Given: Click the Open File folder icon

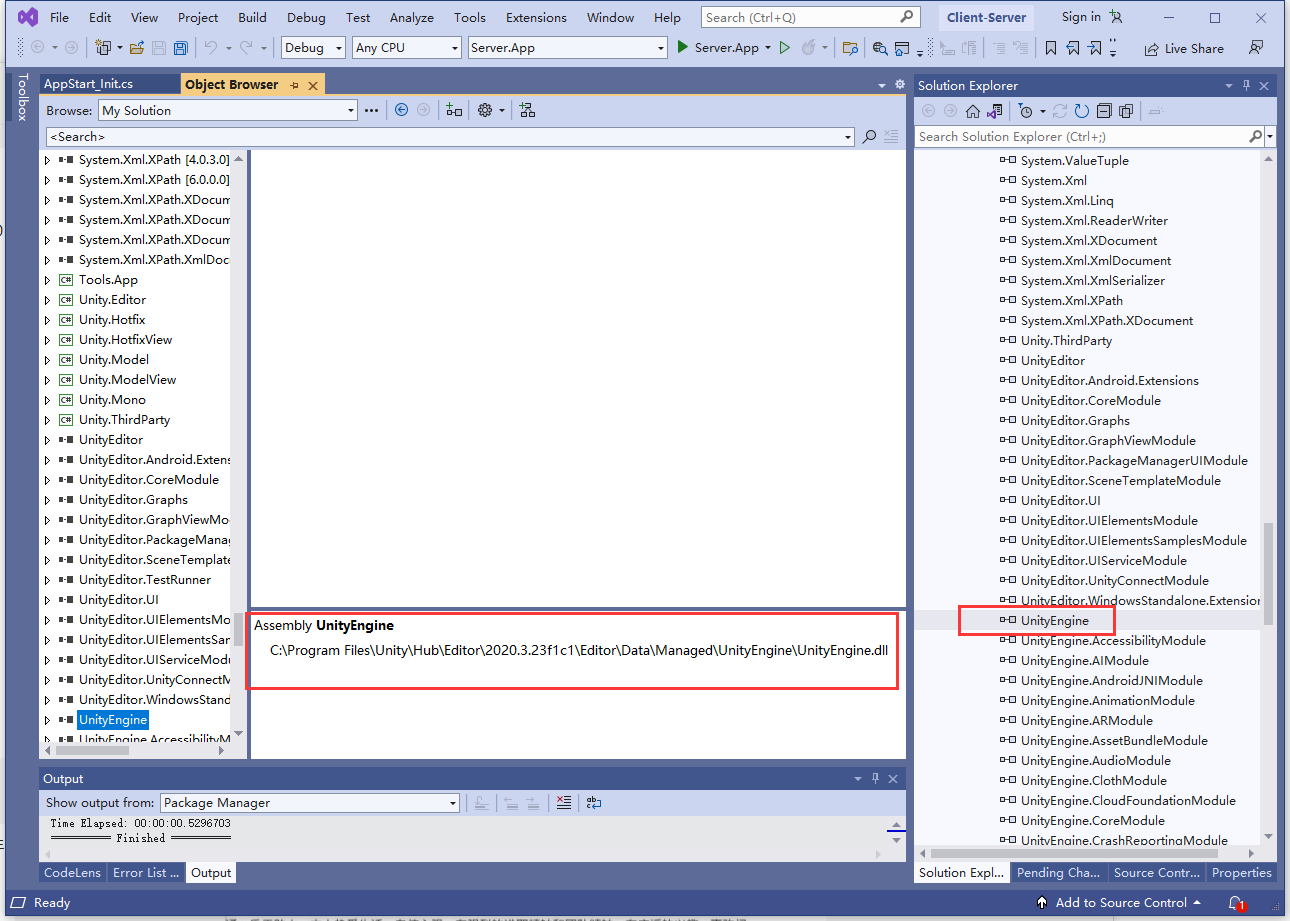Looking at the screenshot, I should (136, 47).
